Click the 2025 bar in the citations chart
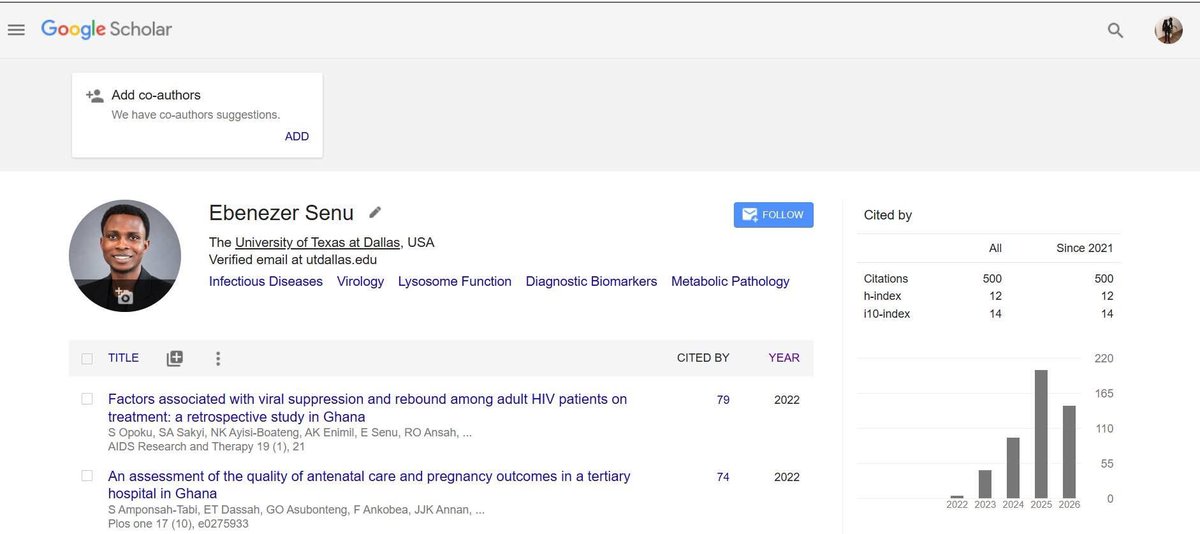Image resolution: width=1200 pixels, height=534 pixels. click(1041, 434)
